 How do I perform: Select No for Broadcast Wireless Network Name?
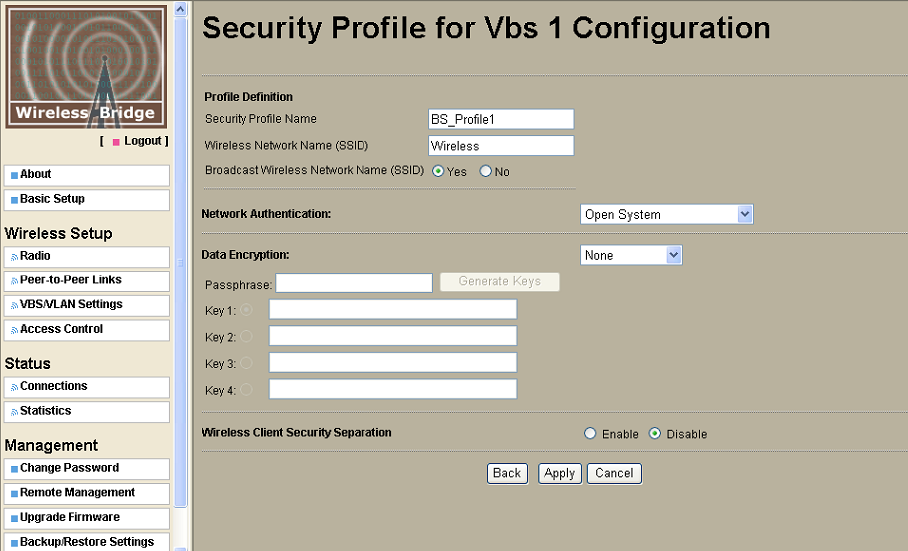(485, 171)
